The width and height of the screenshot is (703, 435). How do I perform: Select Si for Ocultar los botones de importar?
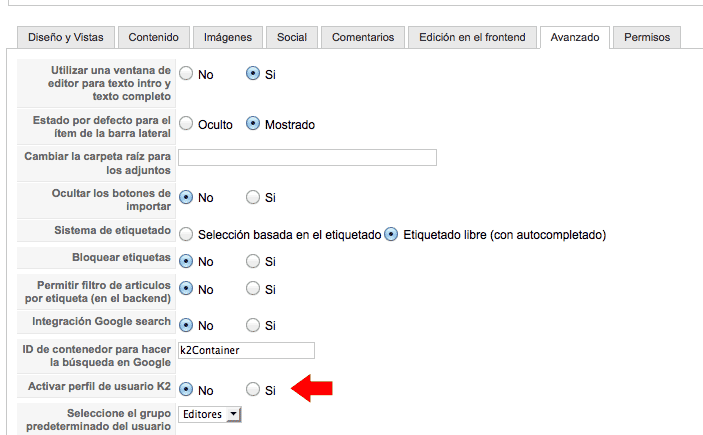pos(253,197)
